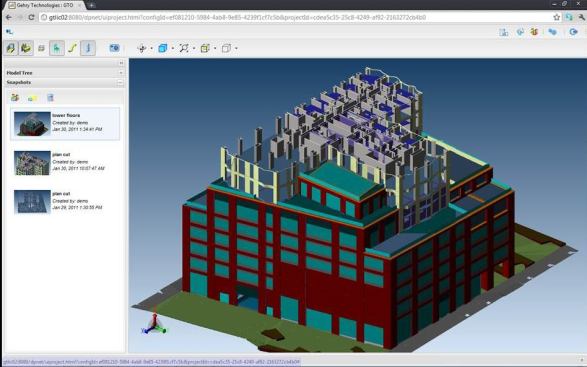Delete snapshot using the trash icon

click(x=50, y=98)
